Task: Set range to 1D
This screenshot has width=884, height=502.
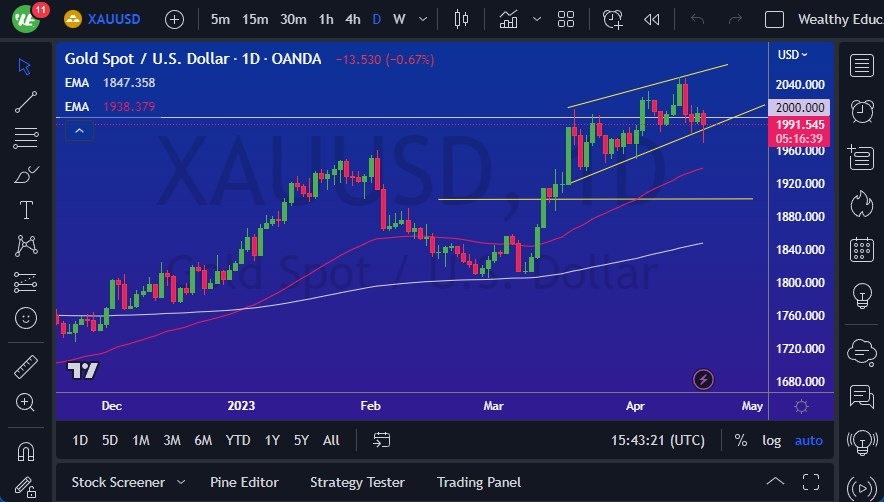Action: tap(80, 440)
